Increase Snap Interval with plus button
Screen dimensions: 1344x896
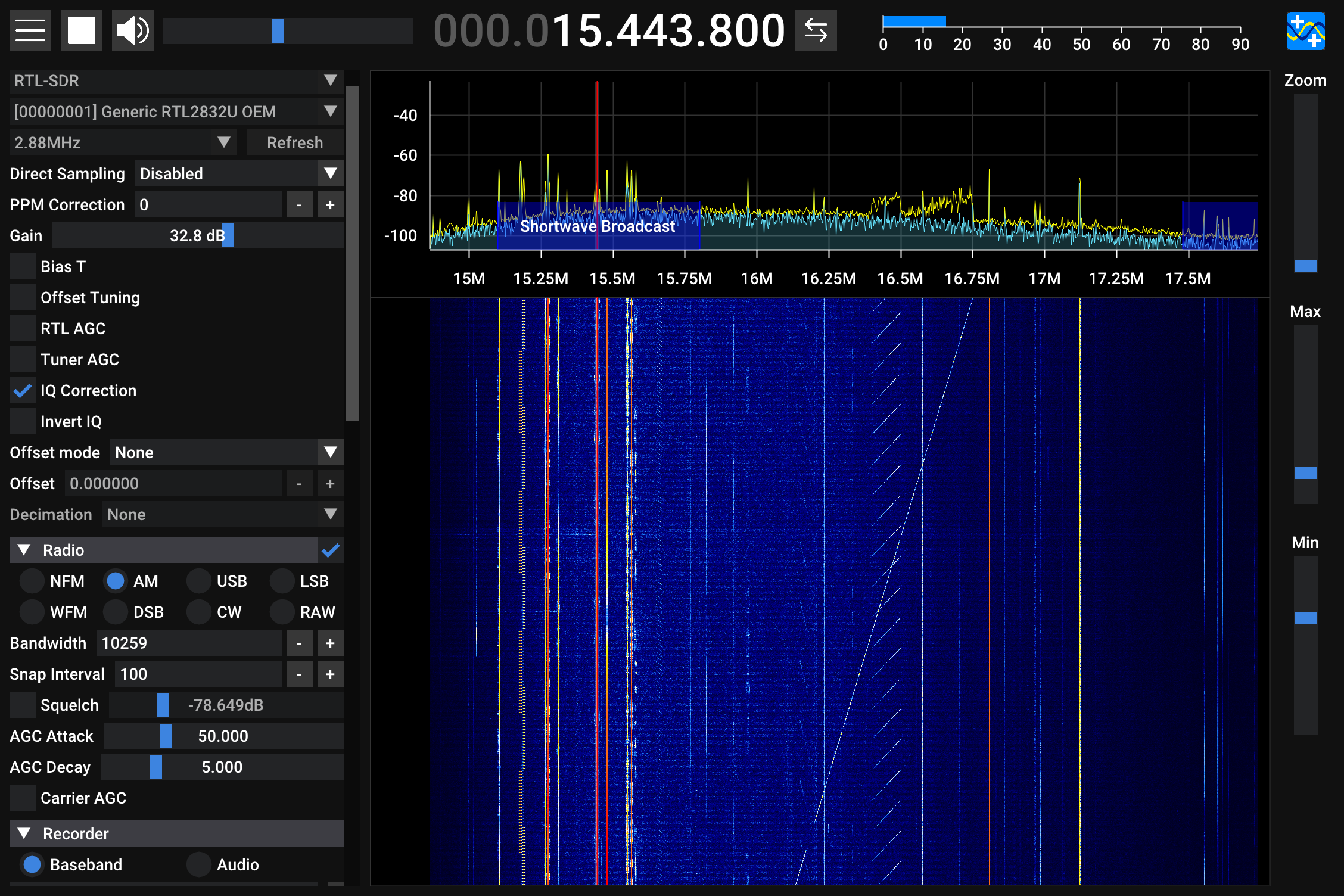(x=331, y=674)
